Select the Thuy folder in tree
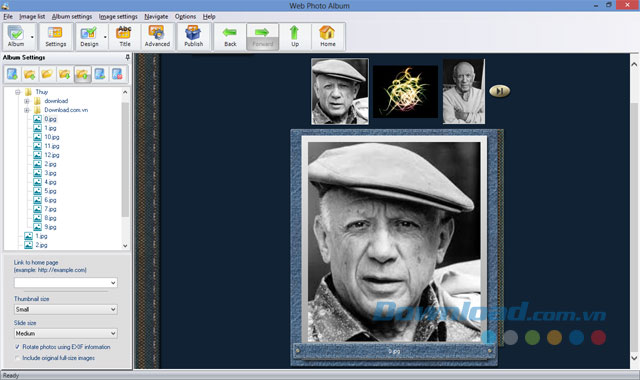Image resolution: width=640 pixels, height=380 pixels. (41, 92)
